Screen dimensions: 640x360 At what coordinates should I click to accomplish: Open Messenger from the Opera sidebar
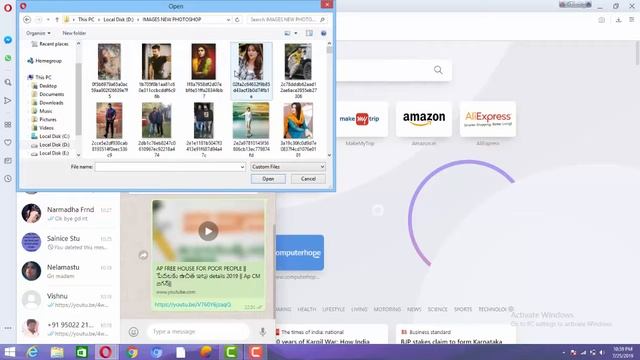[8, 40]
